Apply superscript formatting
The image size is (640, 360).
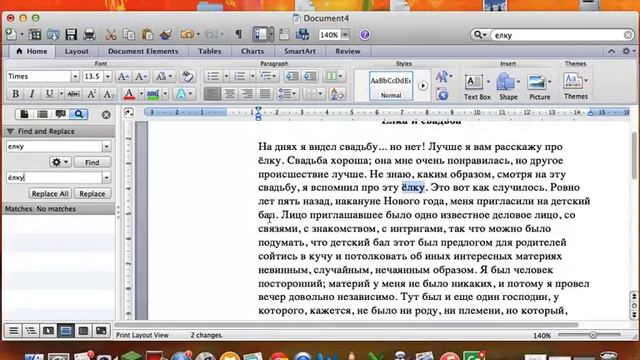(91, 94)
